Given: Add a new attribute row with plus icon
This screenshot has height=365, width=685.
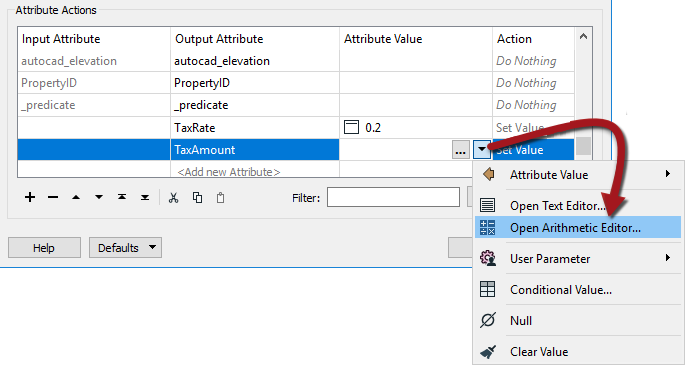Looking at the screenshot, I should coord(30,197).
